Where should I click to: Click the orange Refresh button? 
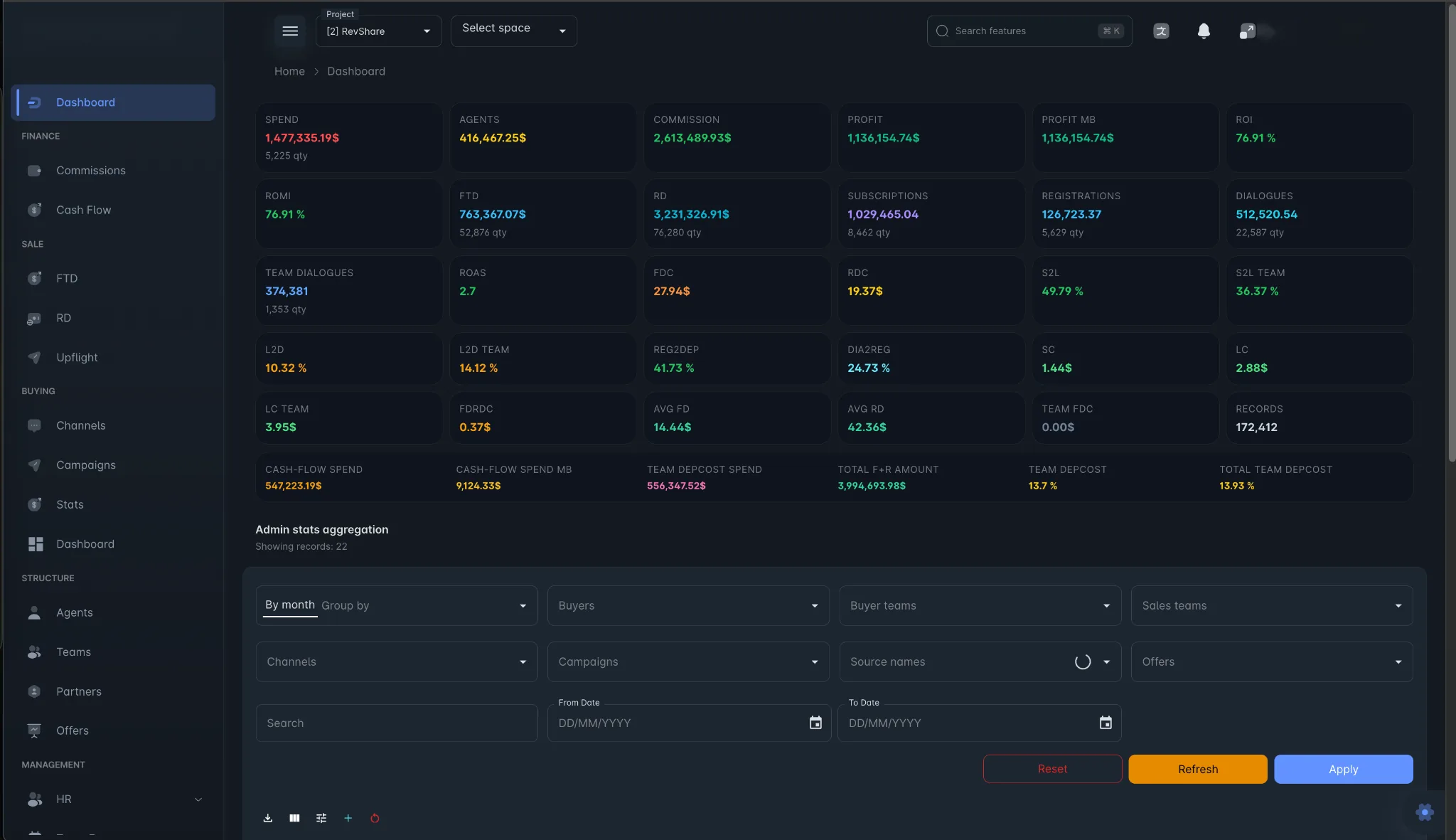(x=1198, y=769)
